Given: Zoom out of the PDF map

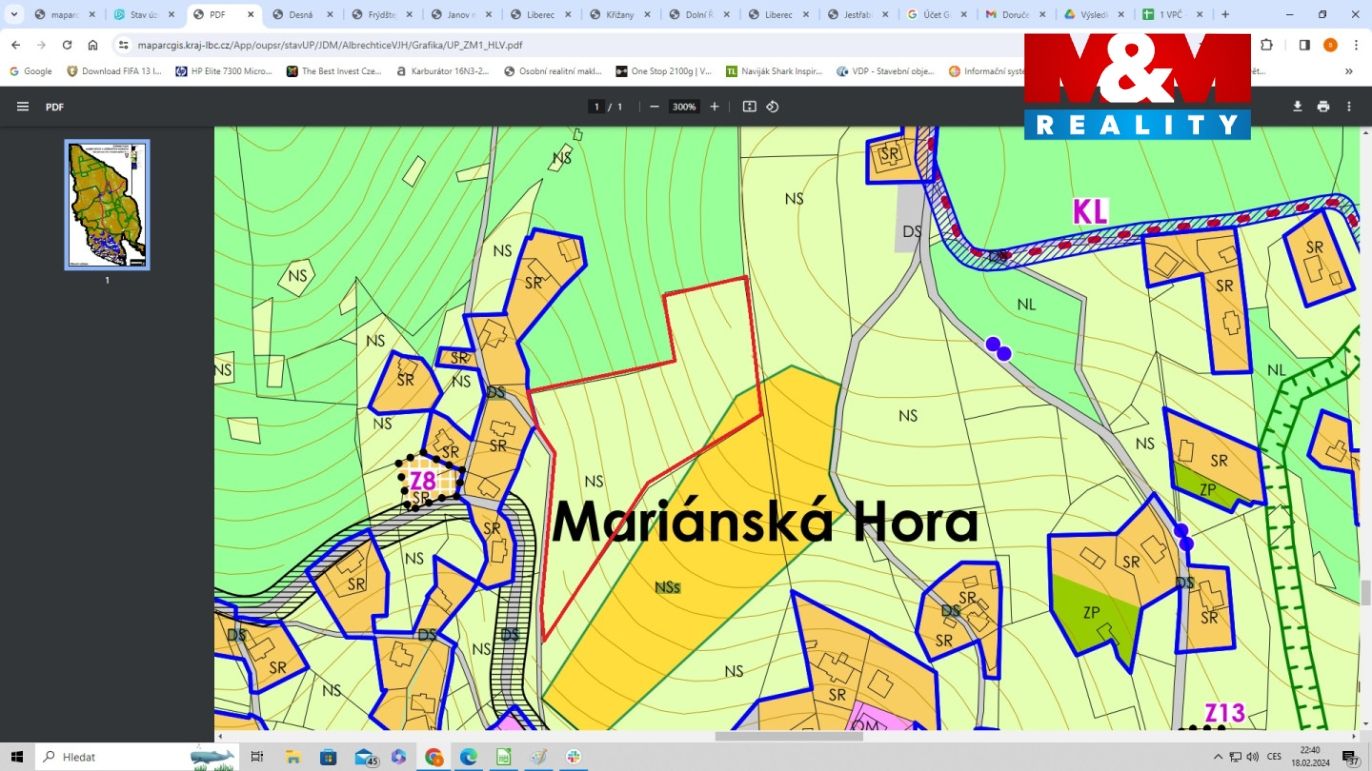Looking at the screenshot, I should pos(654,107).
